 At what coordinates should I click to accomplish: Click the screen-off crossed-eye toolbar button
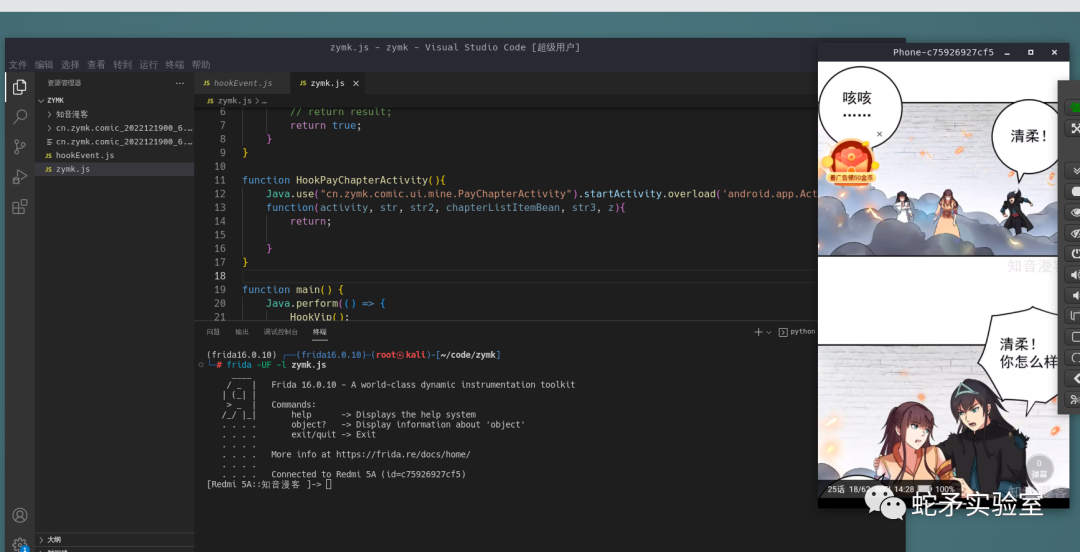tap(1073, 233)
